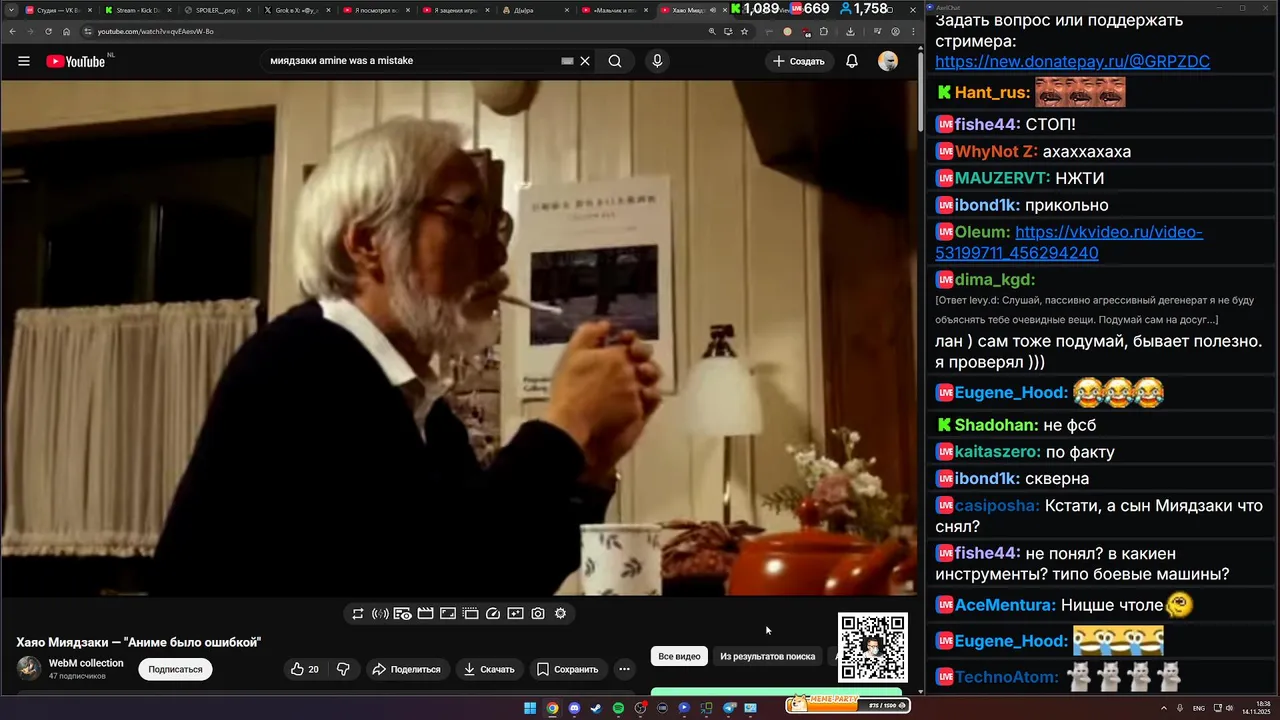The height and width of the screenshot is (720, 1280).
Task: Toggle loop icon in player toolbar
Action: coord(358,613)
